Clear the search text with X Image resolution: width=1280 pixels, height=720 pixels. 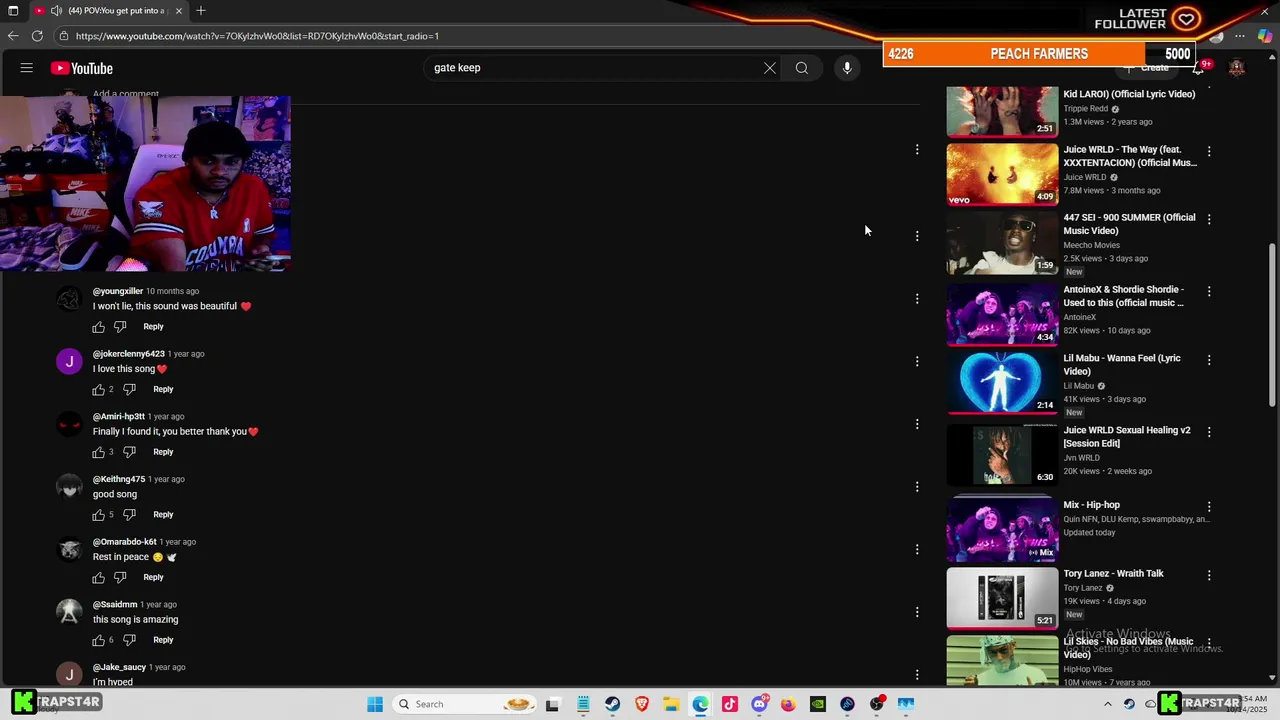click(770, 68)
